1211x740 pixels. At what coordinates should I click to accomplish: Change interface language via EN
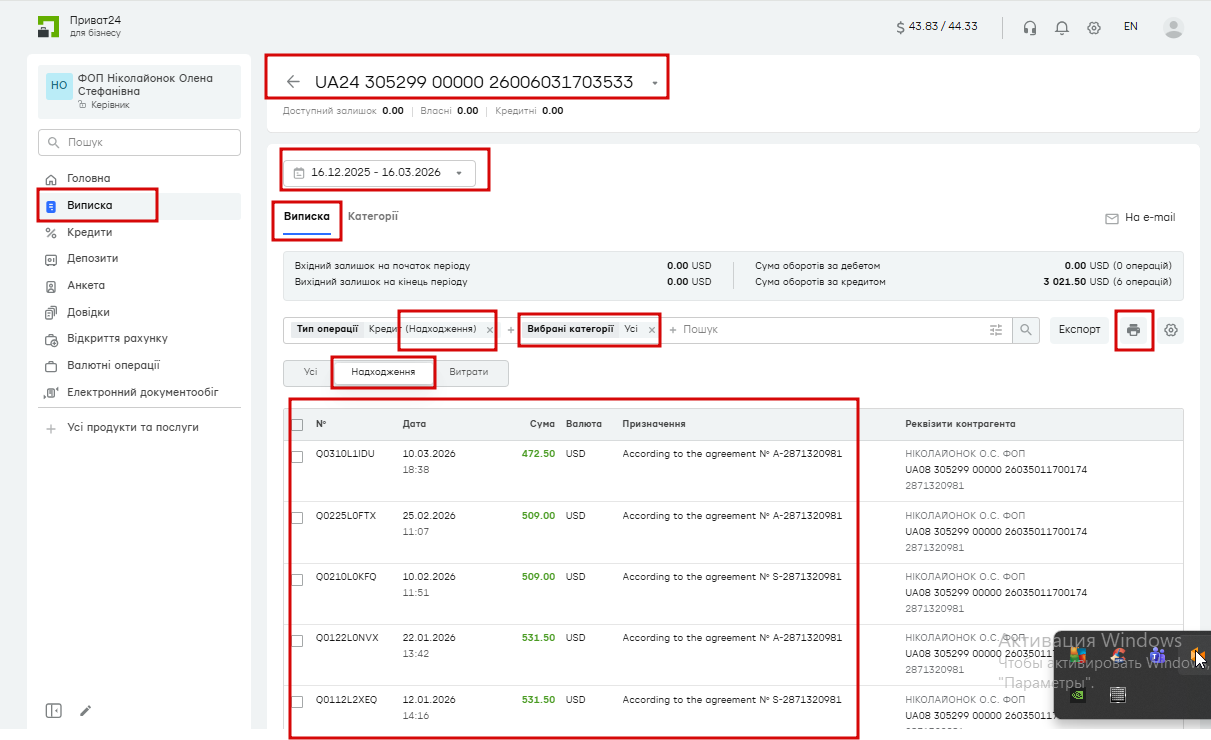pyautogui.click(x=1131, y=27)
